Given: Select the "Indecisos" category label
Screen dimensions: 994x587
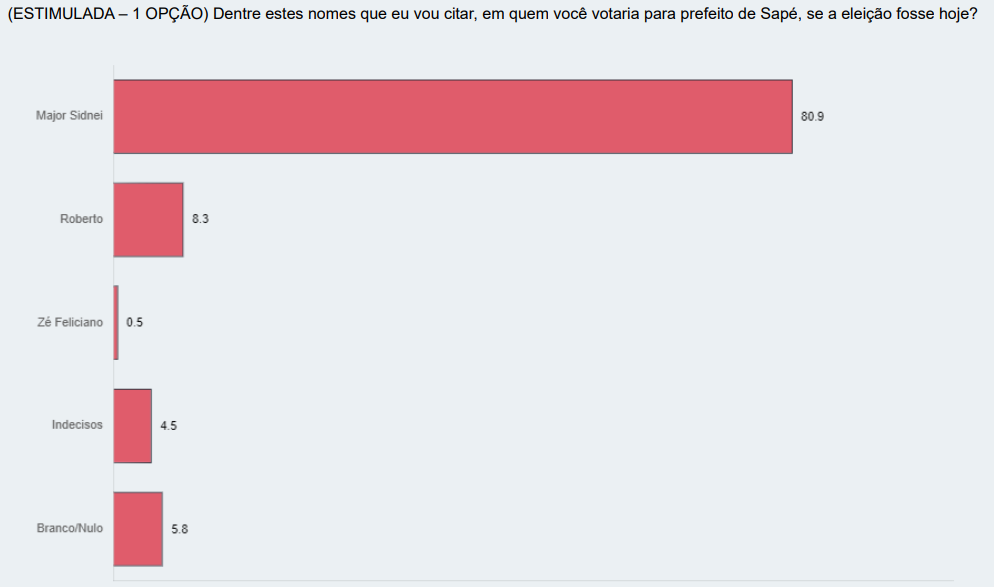Looking at the screenshot, I should pos(77,425).
